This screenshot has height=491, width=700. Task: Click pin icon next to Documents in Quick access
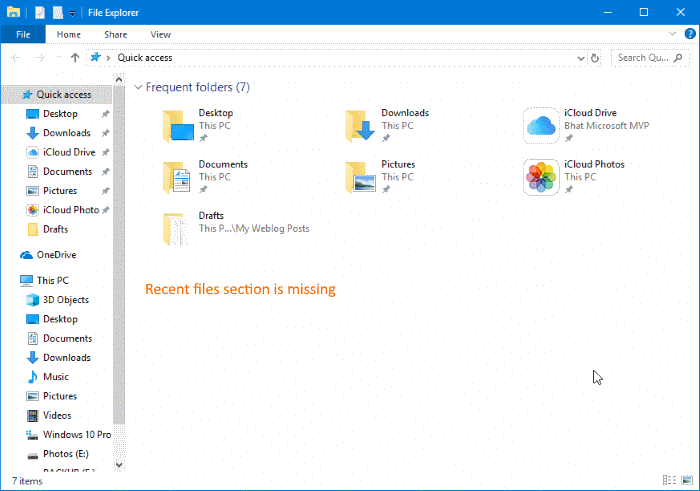105,172
